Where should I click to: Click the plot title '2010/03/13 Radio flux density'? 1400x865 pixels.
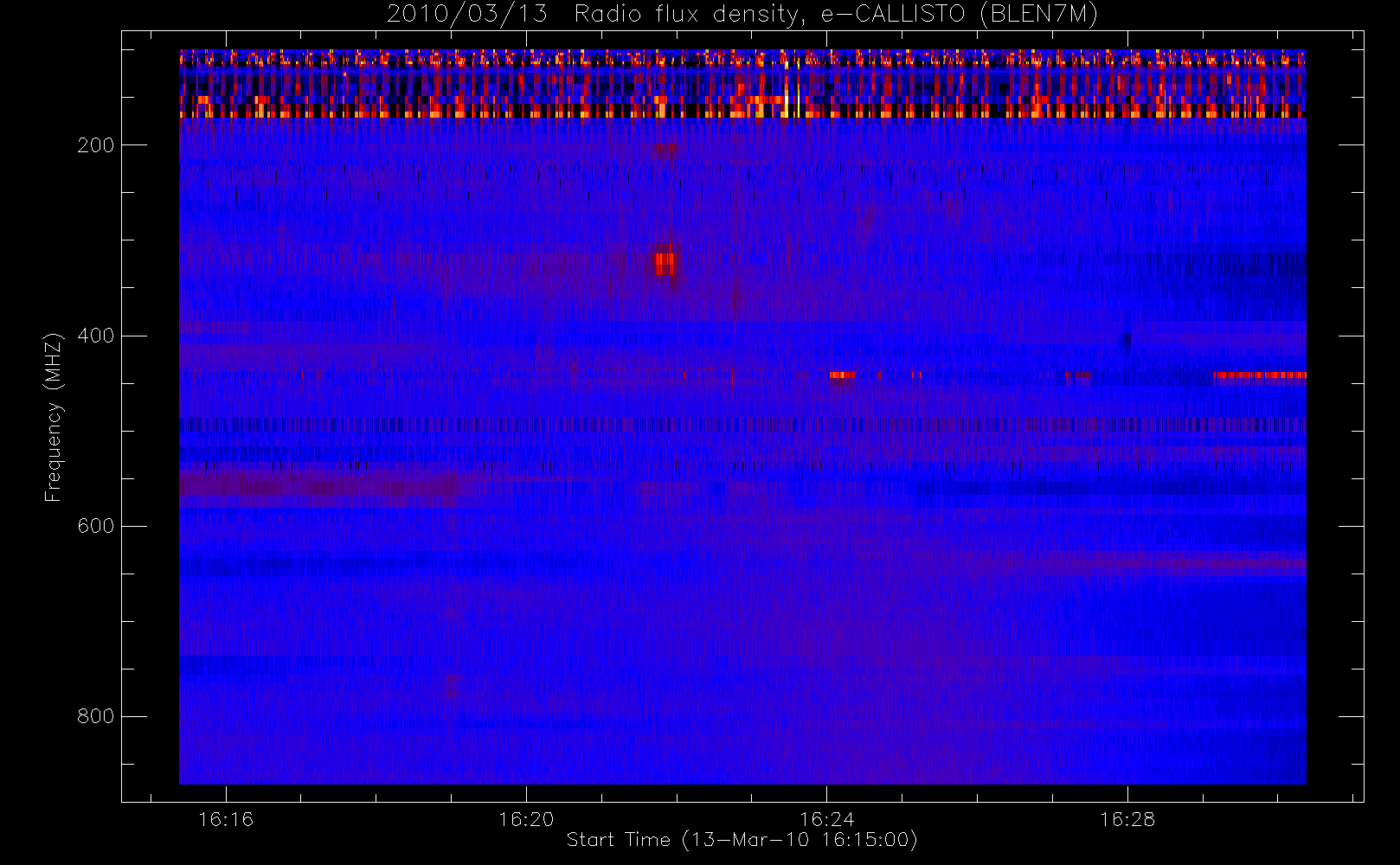pos(742,15)
